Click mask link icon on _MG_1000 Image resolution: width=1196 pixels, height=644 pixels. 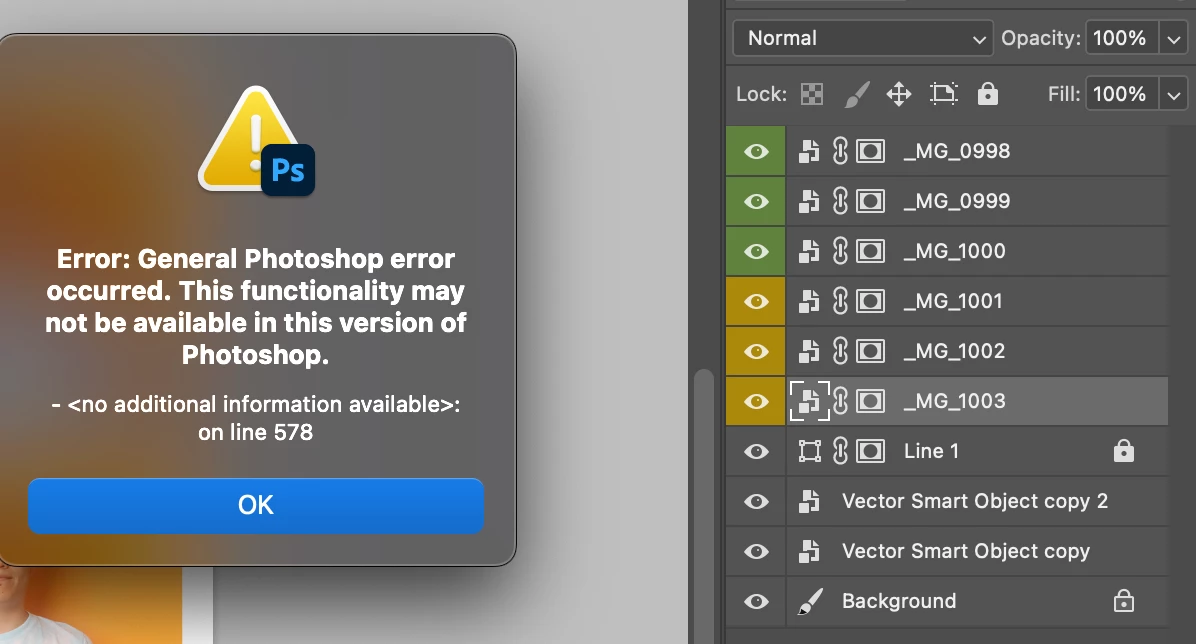[x=840, y=251]
